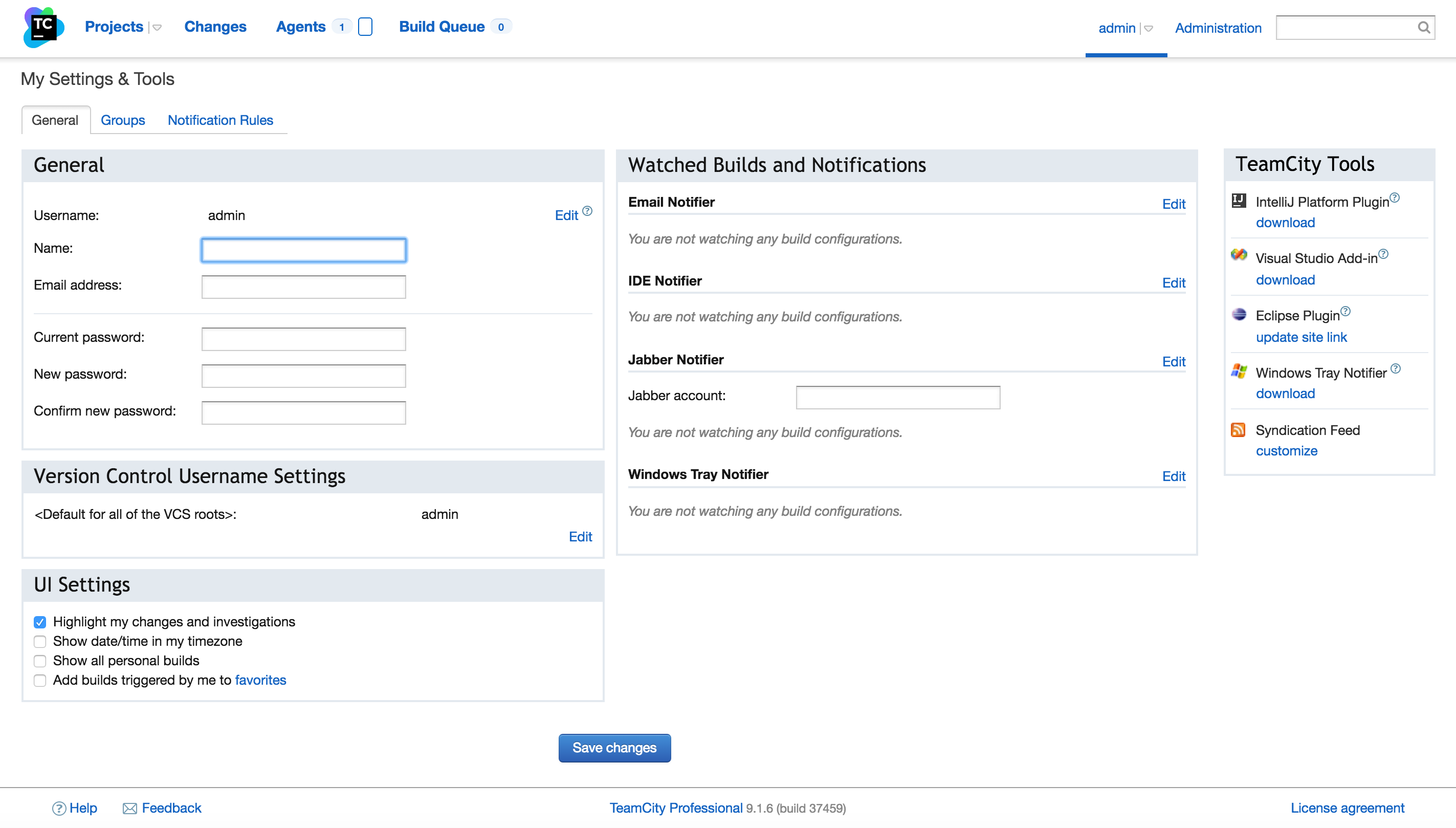
Task: Click the IntelliJ Platform Plugin icon
Action: point(1239,201)
